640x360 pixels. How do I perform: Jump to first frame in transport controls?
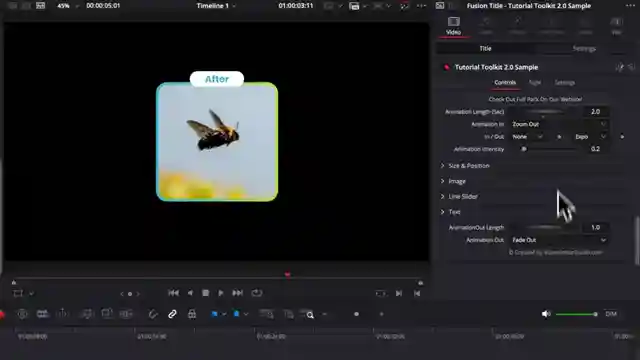tap(173, 293)
